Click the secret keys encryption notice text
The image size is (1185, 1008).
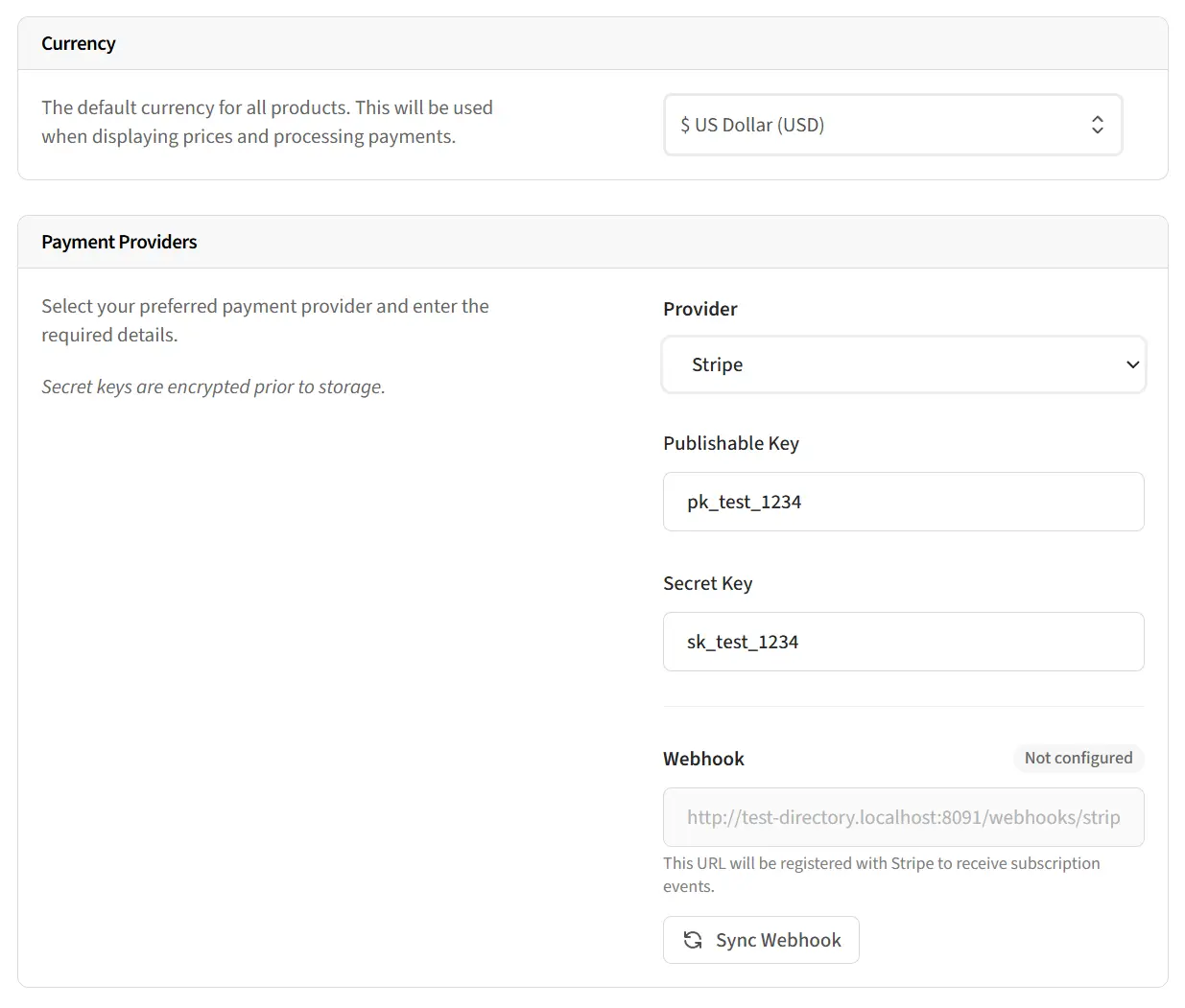pos(213,387)
